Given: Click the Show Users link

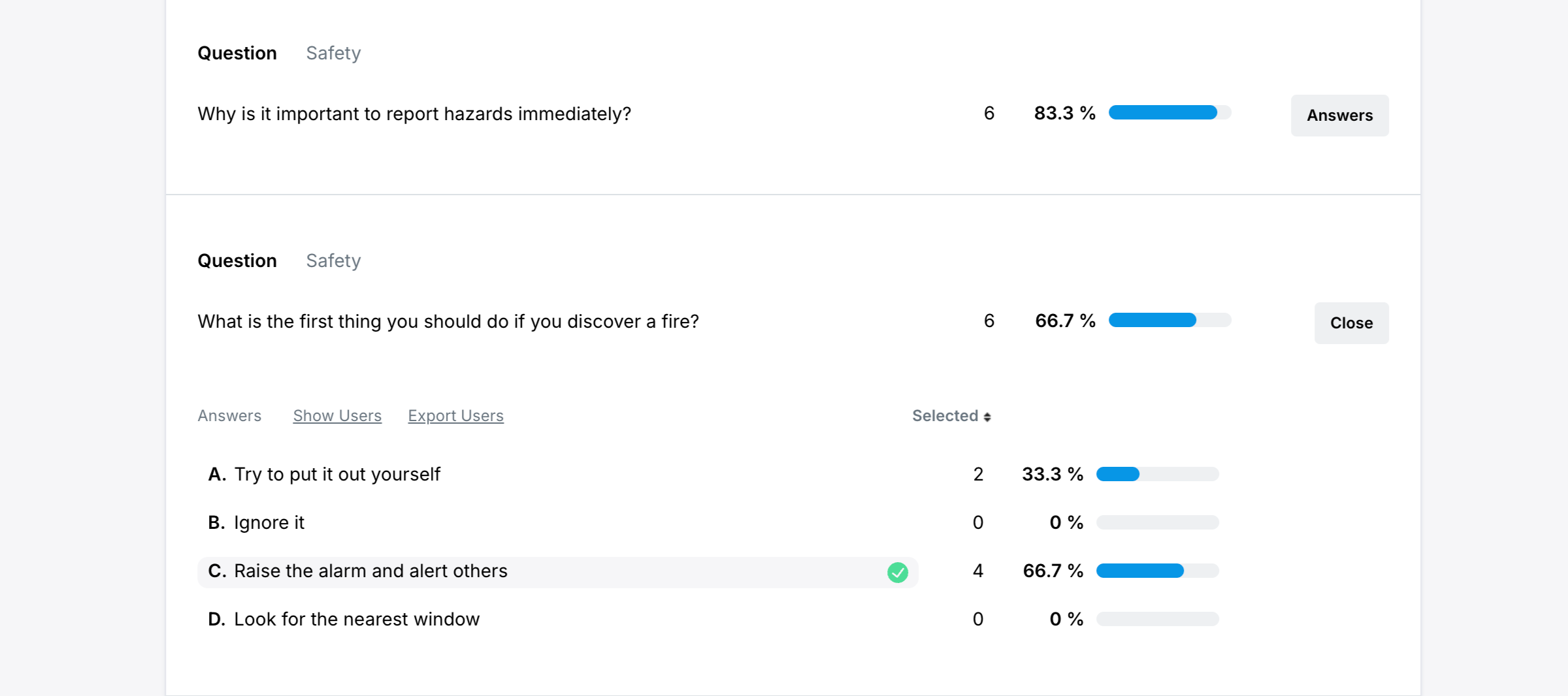Looking at the screenshot, I should pos(337,416).
